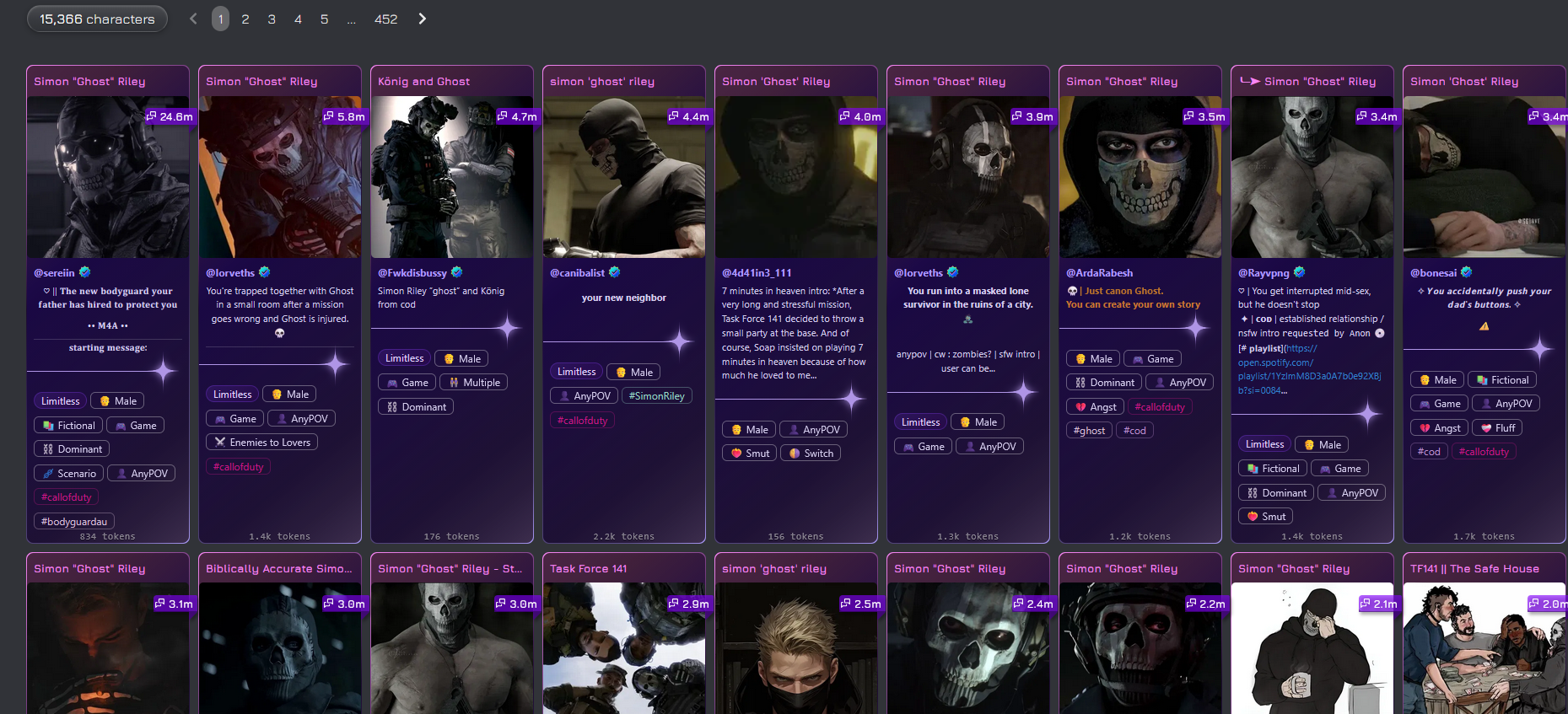Click the 3.9m chat count badge

tap(1033, 116)
